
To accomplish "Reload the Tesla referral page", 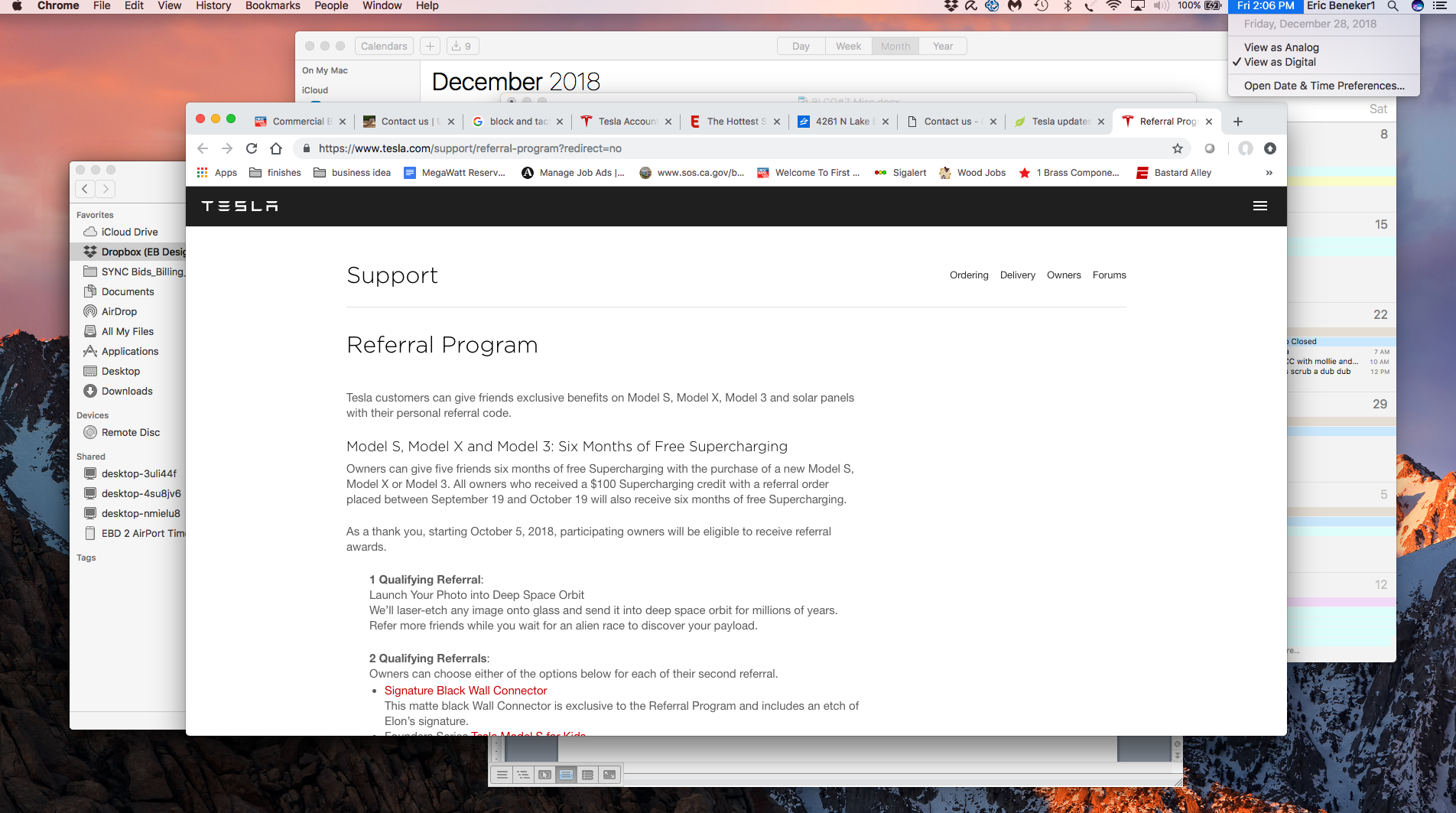I will click(x=252, y=148).
